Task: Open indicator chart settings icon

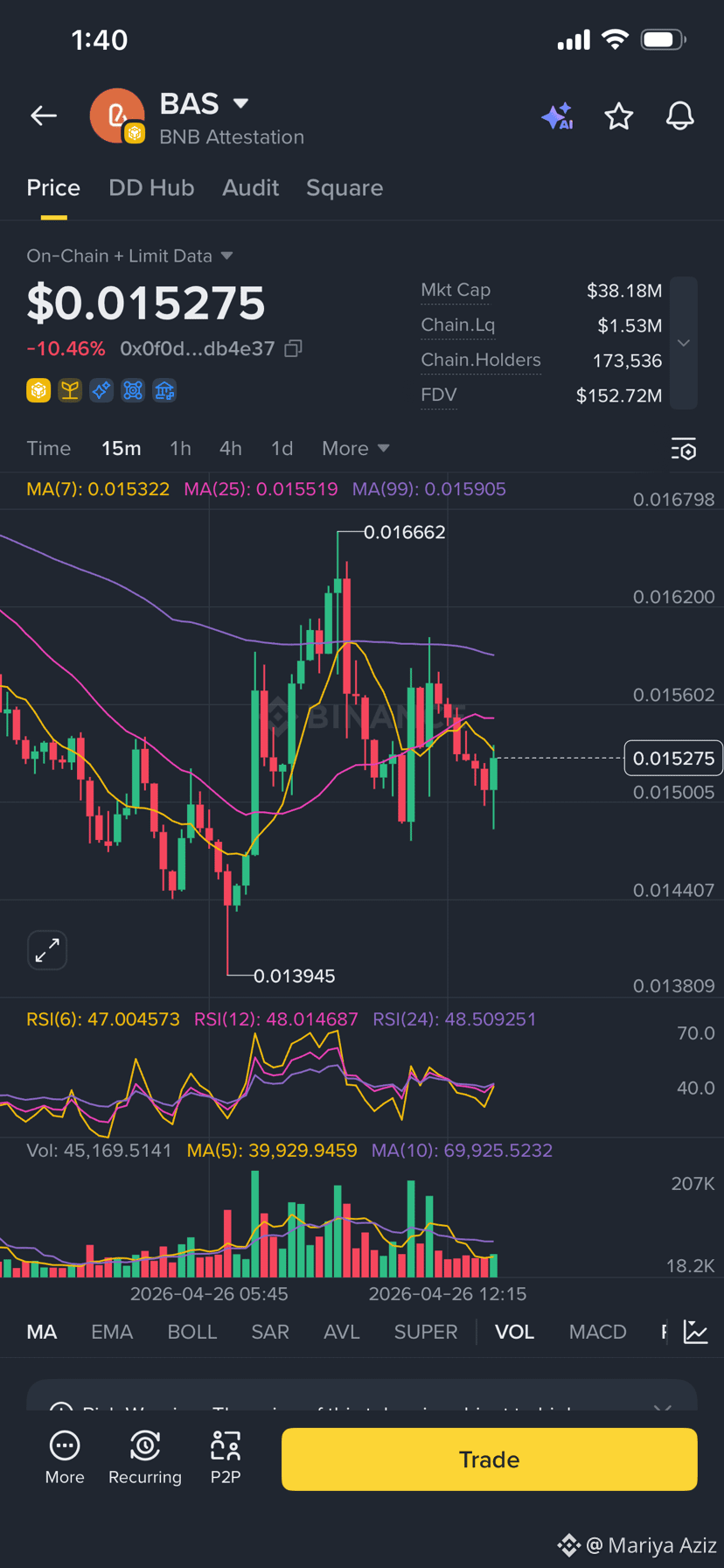Action: click(696, 1332)
